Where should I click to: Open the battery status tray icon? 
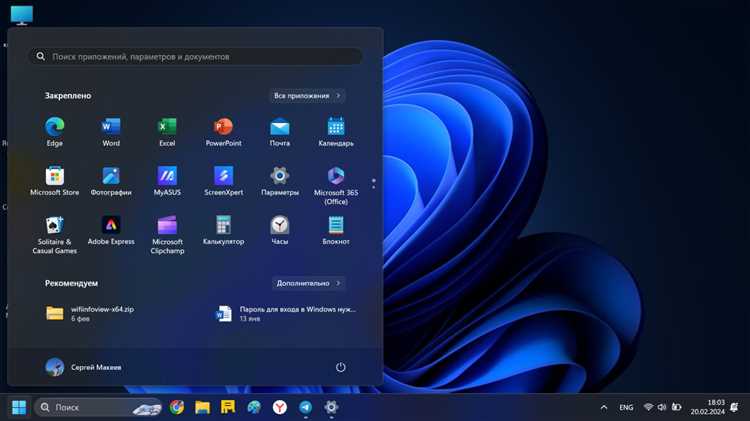[676, 407]
